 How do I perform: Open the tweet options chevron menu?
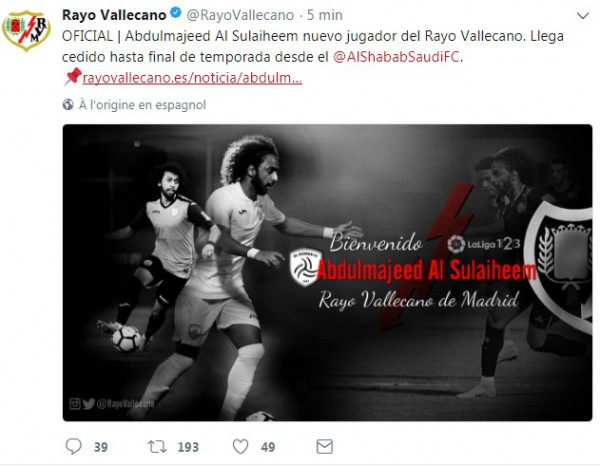[x=582, y=16]
